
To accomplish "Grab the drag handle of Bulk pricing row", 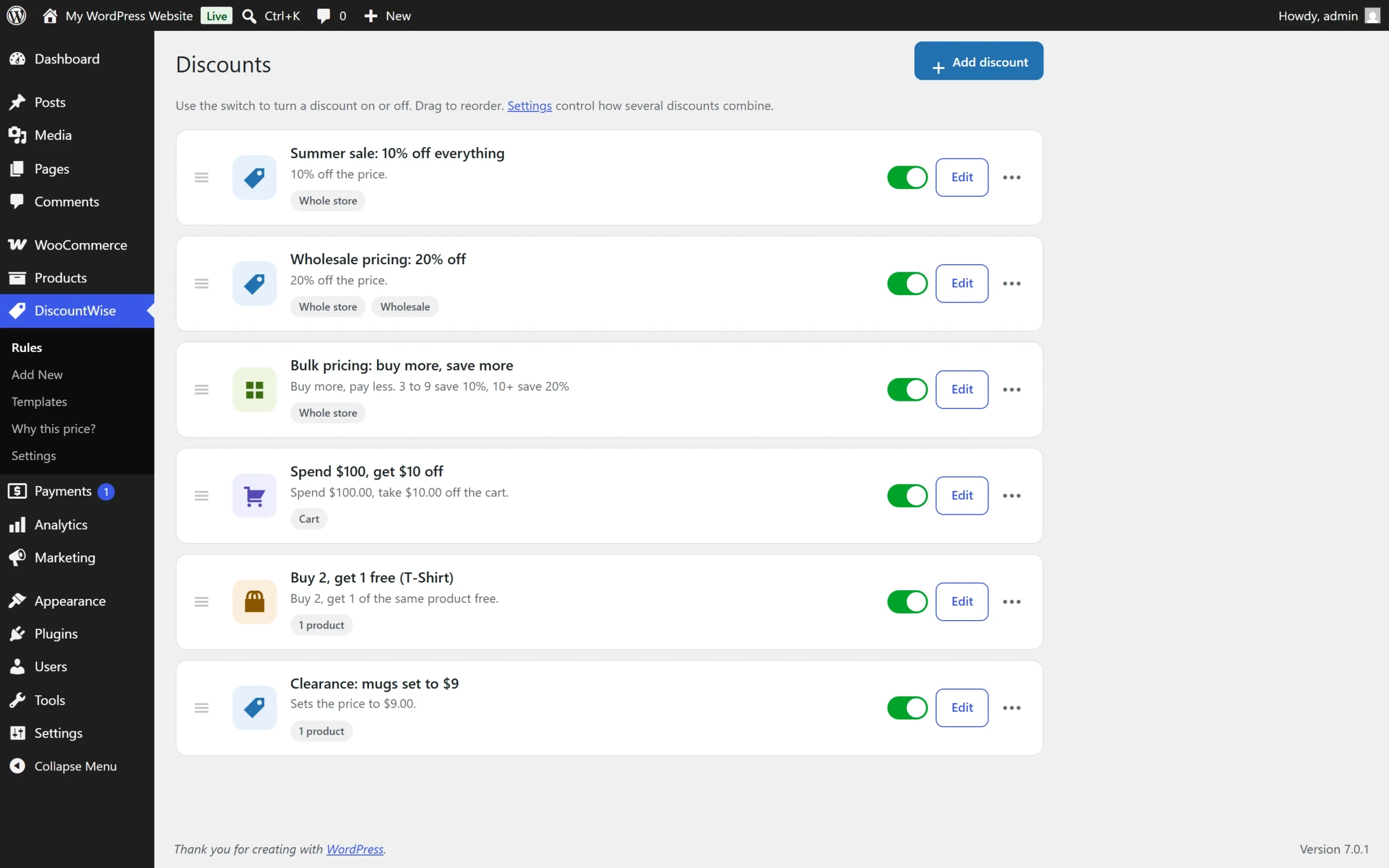I will pyautogui.click(x=201, y=390).
